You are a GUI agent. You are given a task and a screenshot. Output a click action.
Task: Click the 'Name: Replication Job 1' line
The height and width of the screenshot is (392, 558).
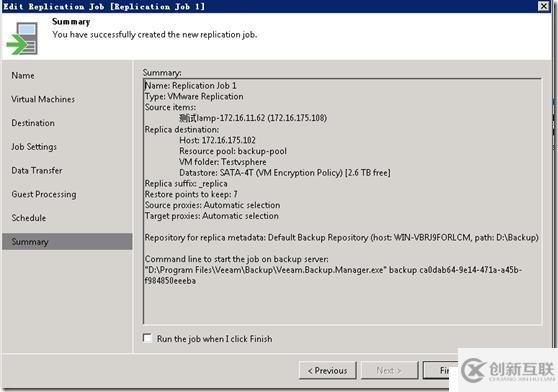(191, 86)
